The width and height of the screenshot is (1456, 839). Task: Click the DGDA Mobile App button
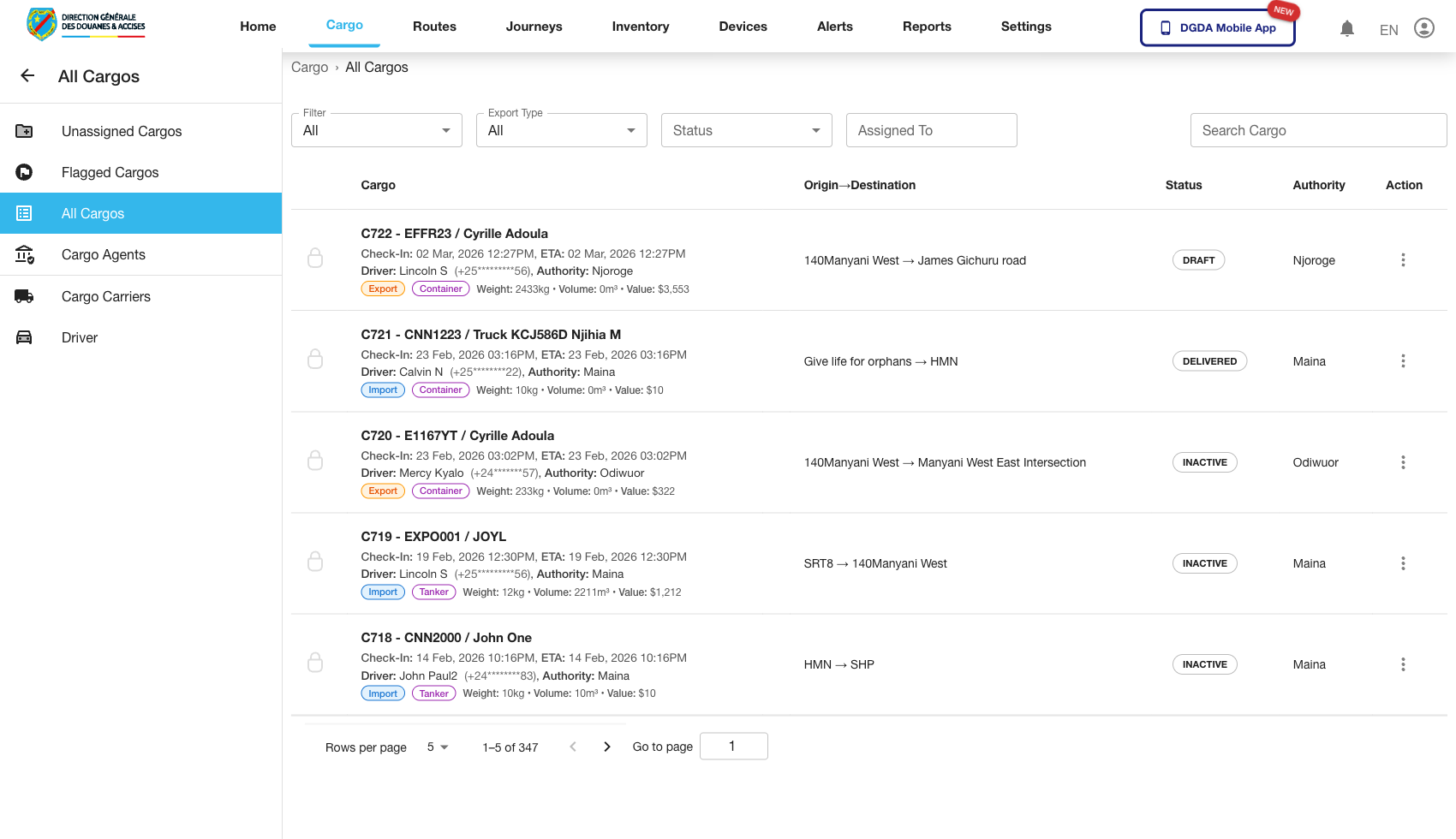pos(1217,27)
